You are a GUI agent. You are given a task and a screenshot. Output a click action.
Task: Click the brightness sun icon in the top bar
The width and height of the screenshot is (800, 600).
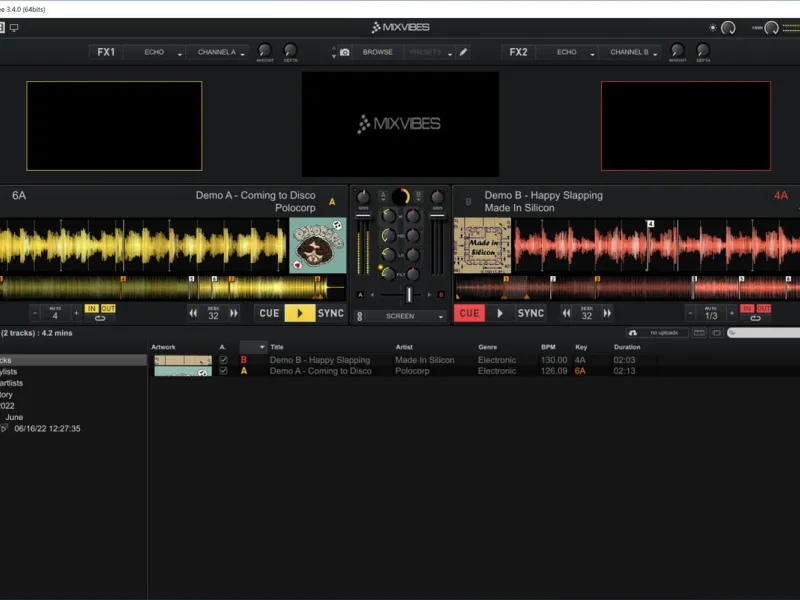[713, 28]
